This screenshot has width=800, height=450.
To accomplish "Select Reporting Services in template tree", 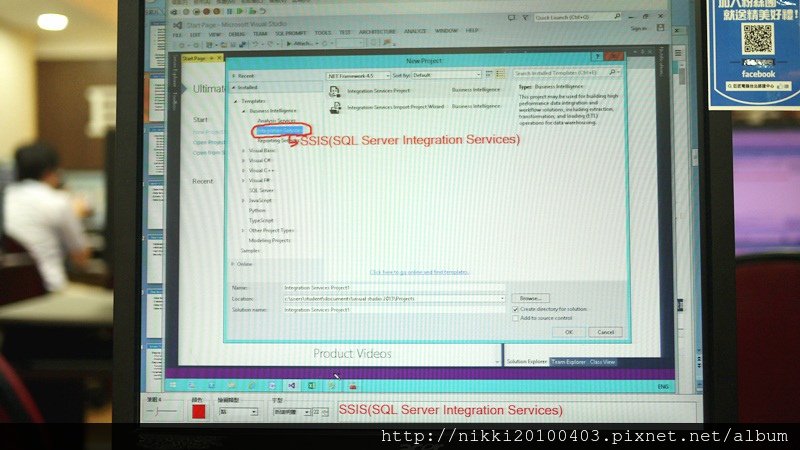I will tap(277, 141).
